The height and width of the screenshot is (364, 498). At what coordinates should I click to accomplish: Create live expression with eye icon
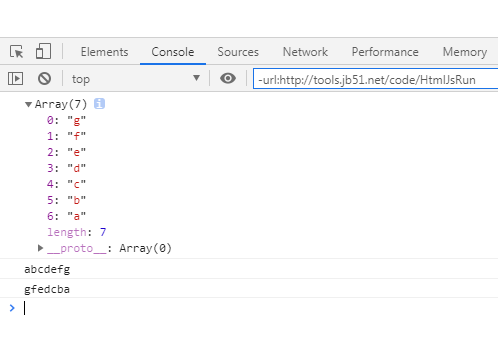[228, 79]
